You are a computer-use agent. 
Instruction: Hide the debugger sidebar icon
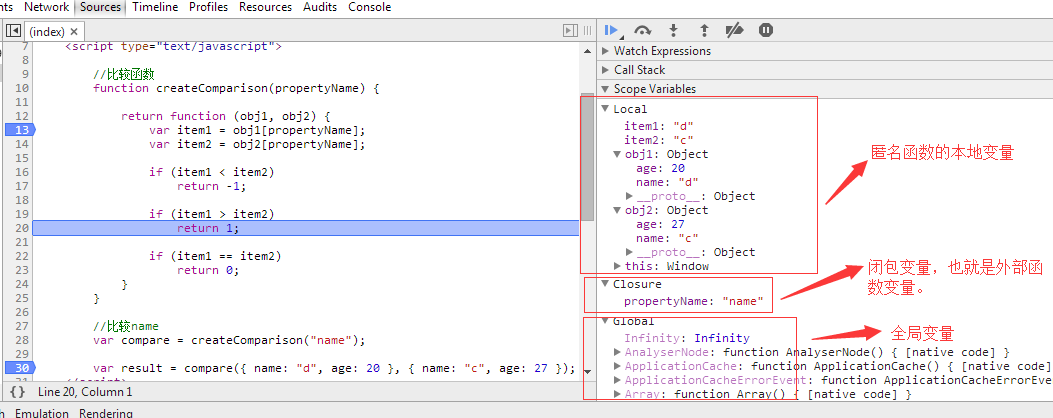(570, 31)
